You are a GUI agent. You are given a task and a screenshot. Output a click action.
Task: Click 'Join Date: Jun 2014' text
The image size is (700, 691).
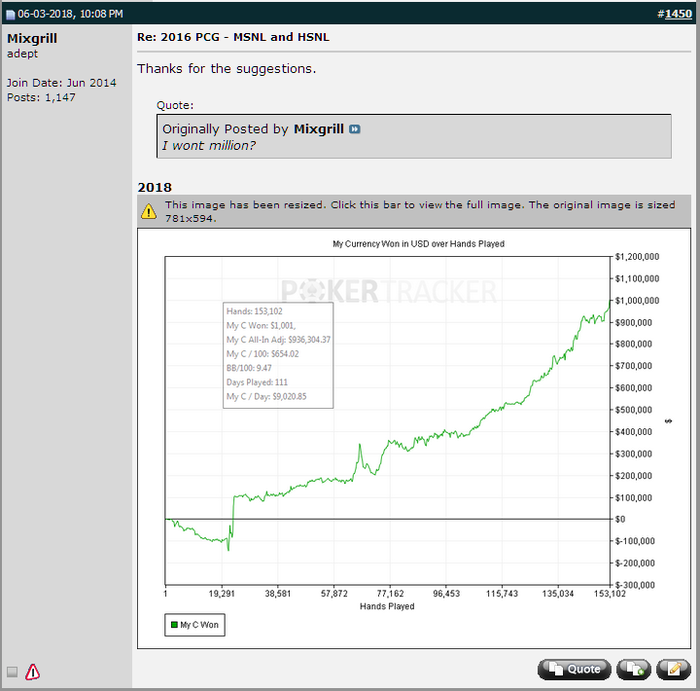pyautogui.click(x=62, y=83)
